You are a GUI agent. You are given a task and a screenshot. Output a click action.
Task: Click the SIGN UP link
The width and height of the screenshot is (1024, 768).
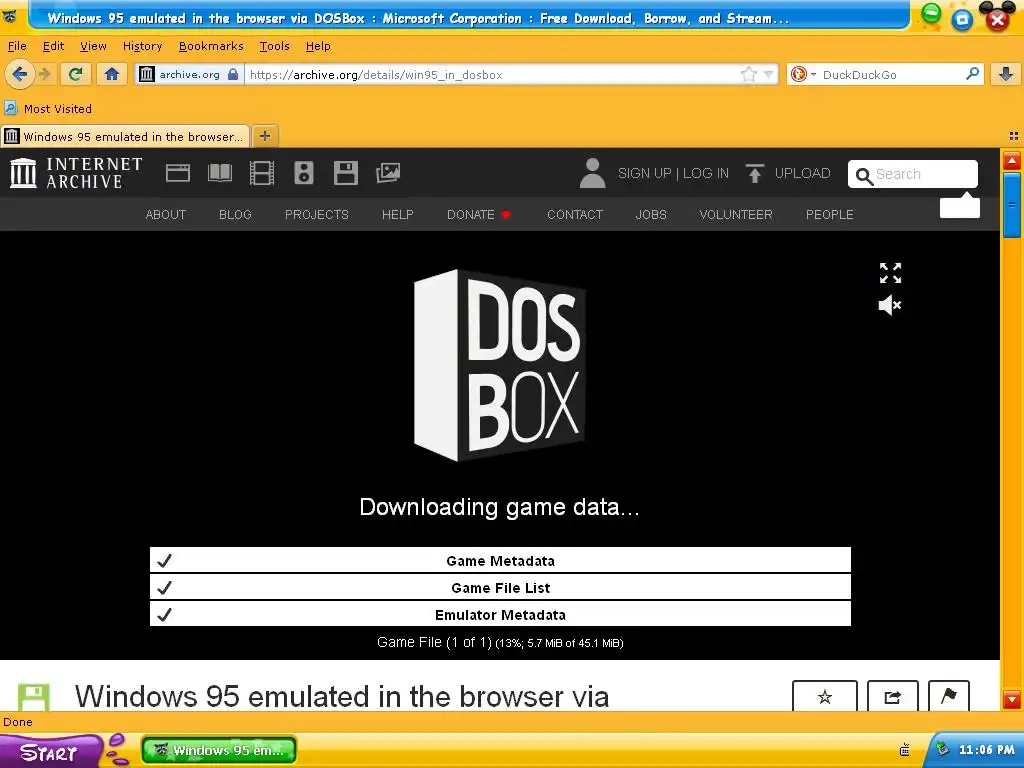tap(645, 173)
